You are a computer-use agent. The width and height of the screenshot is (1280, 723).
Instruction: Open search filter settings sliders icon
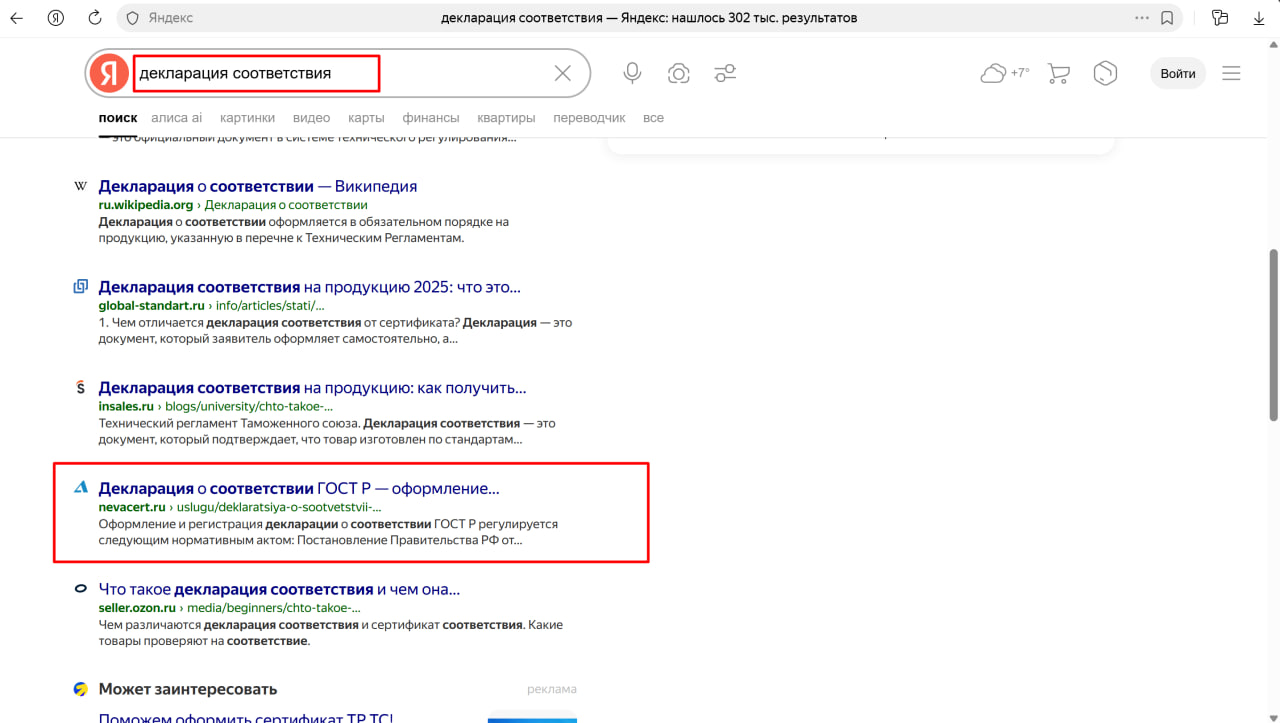click(x=726, y=73)
